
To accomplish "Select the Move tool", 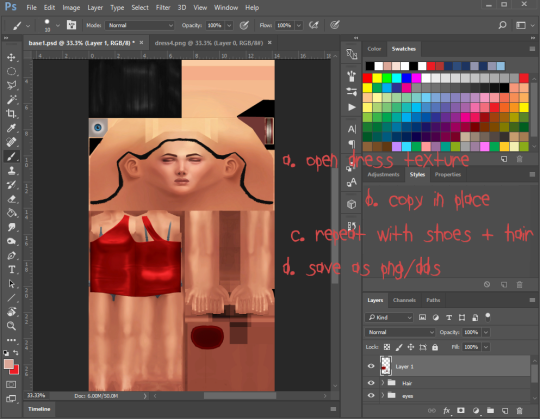I will [11, 57].
